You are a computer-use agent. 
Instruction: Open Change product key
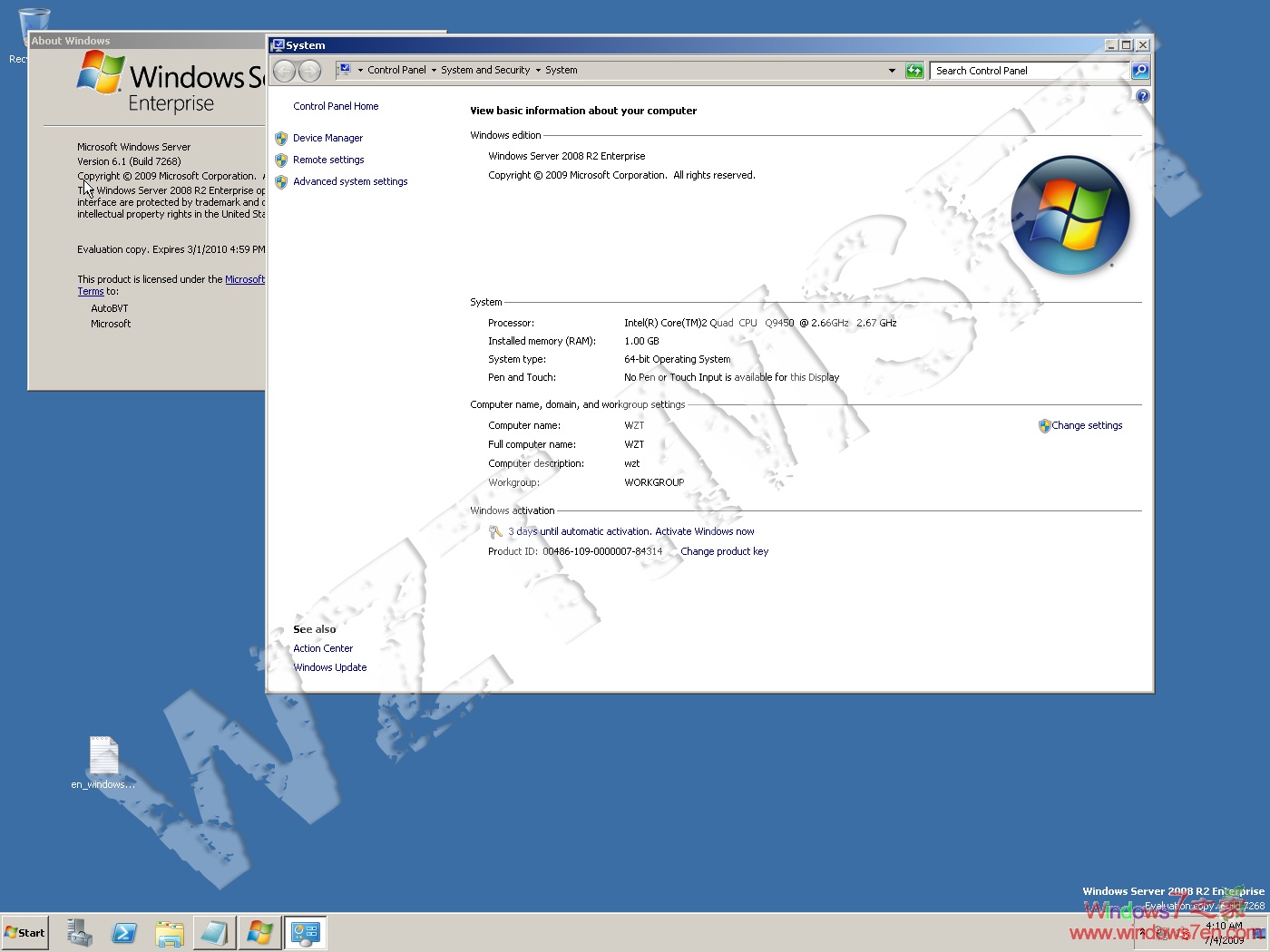pyautogui.click(x=724, y=551)
